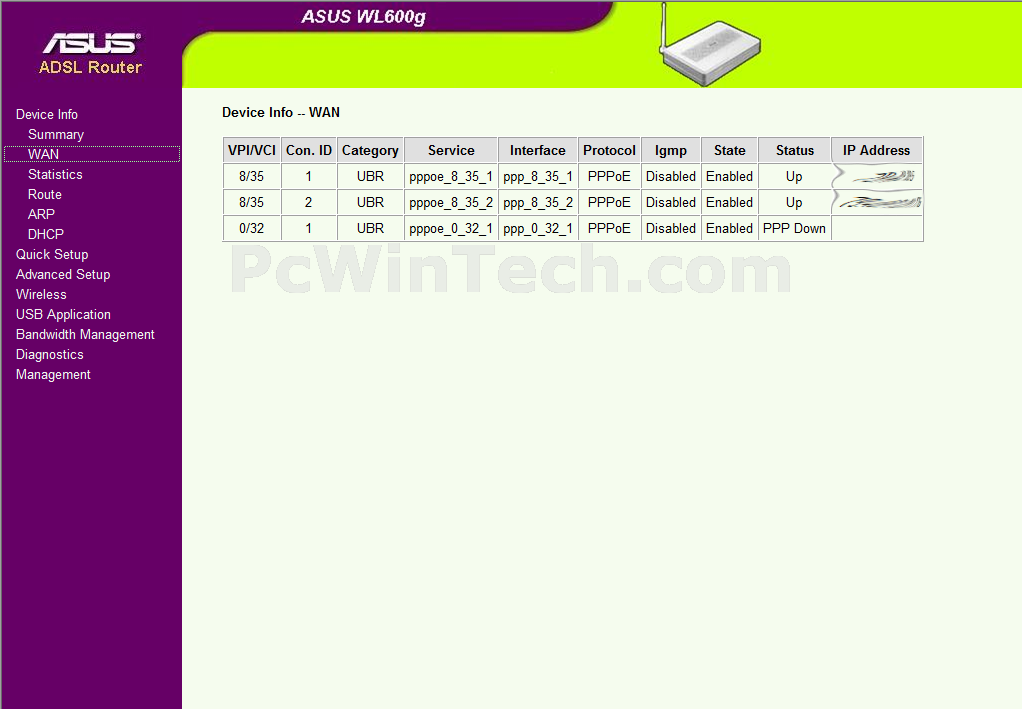Open the DHCP page link

46,235
